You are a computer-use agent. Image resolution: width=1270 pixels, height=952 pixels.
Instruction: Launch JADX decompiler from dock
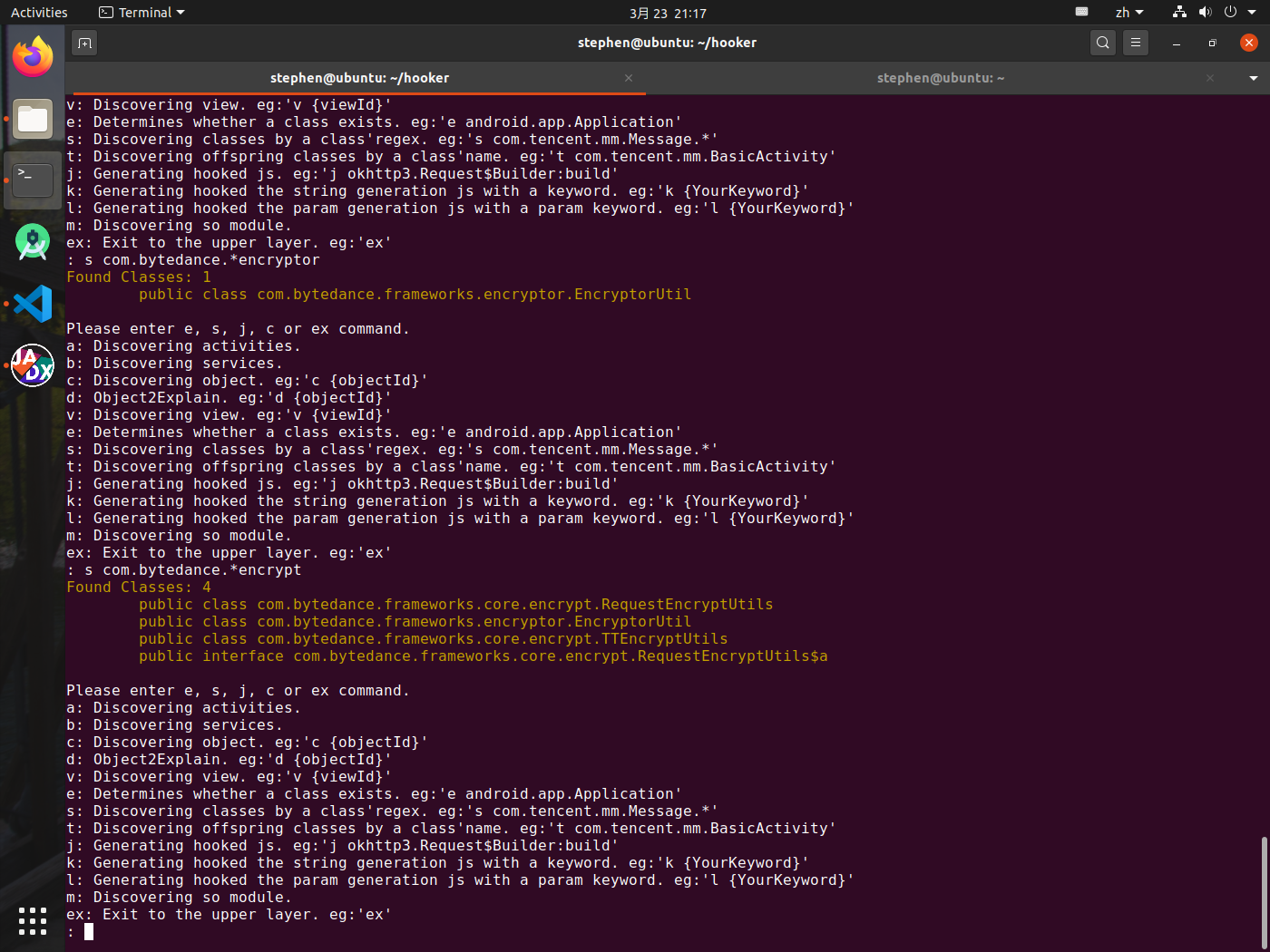point(33,365)
